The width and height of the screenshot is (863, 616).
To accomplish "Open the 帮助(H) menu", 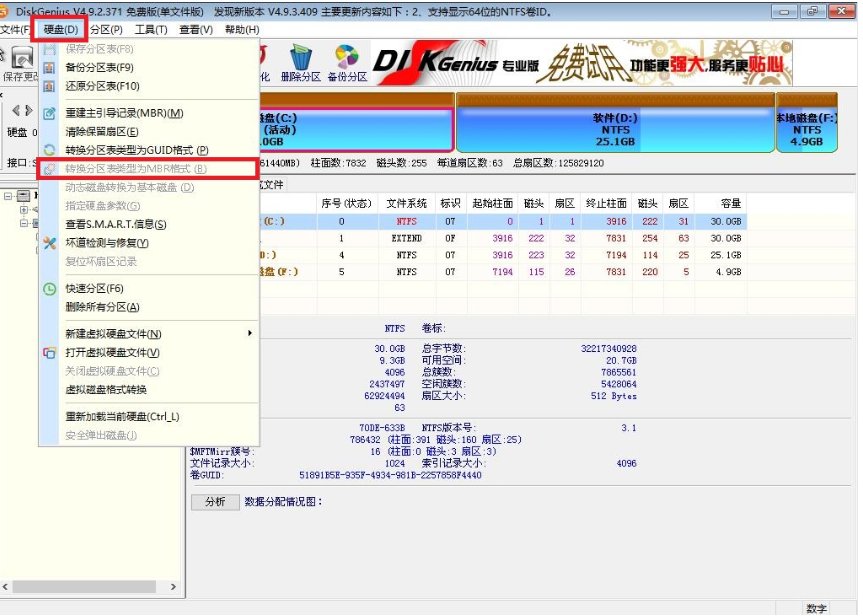I will click(242, 30).
